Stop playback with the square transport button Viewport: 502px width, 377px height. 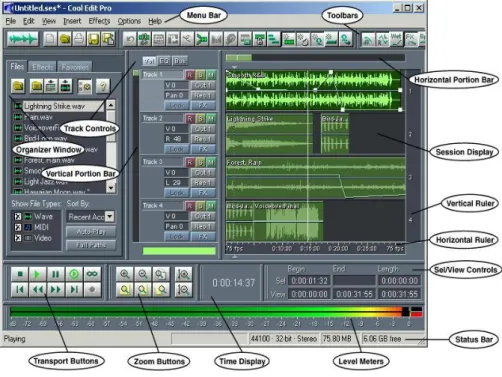pyautogui.click(x=20, y=274)
